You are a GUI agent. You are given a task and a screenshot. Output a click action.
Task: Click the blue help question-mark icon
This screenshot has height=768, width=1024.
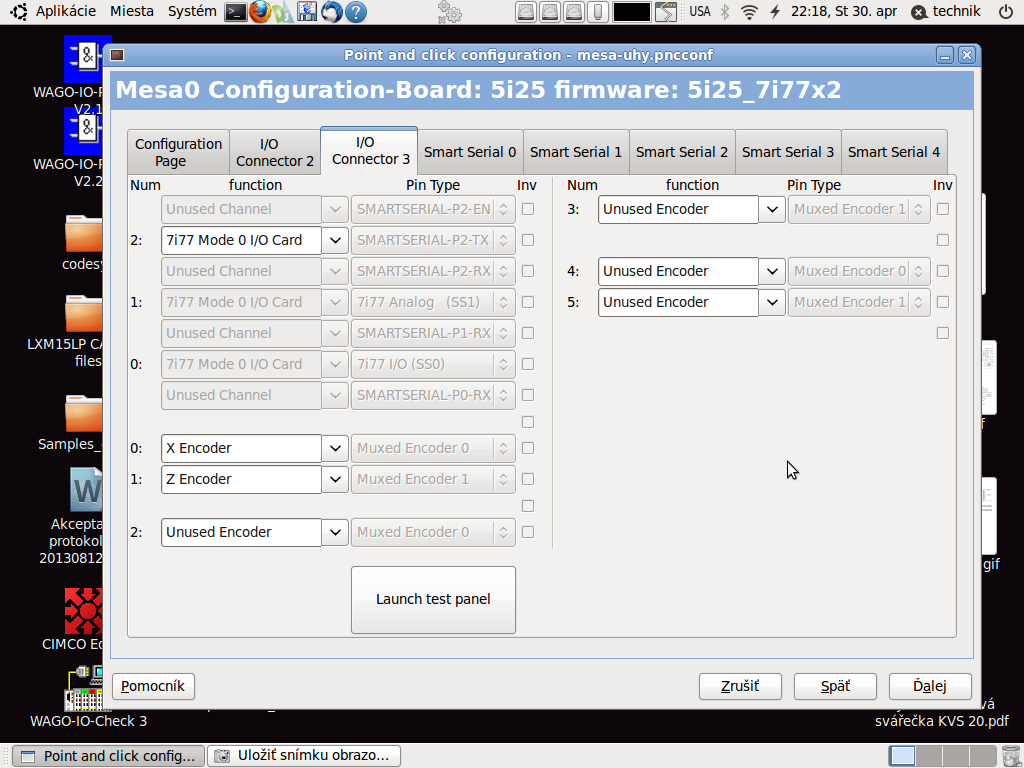[356, 12]
